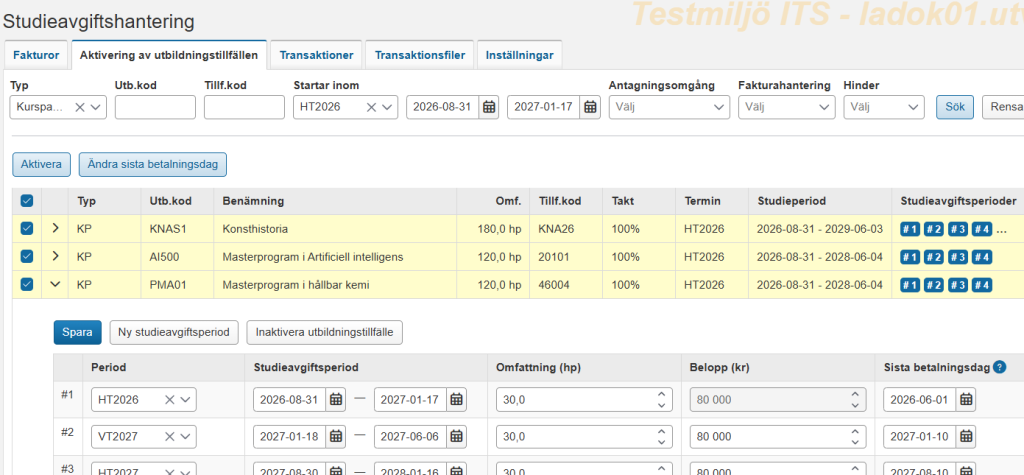The width and height of the screenshot is (1024, 475).
Task: Open calendar for period #2 start 2027-01-18
Action: click(x=336, y=436)
